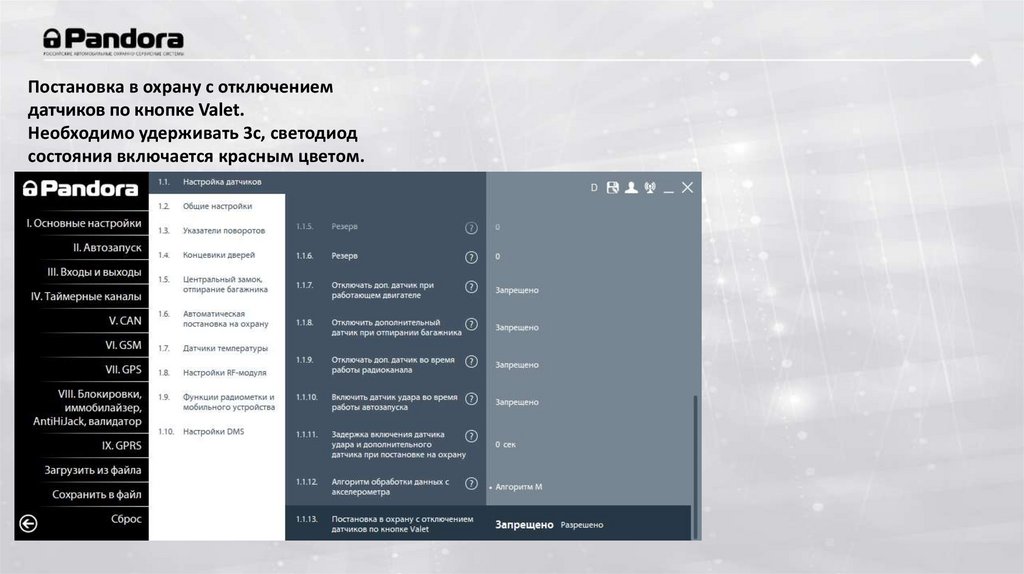Open the 'II. Автозапуск' section
The width and height of the screenshot is (1024, 574).
[x=106, y=247]
